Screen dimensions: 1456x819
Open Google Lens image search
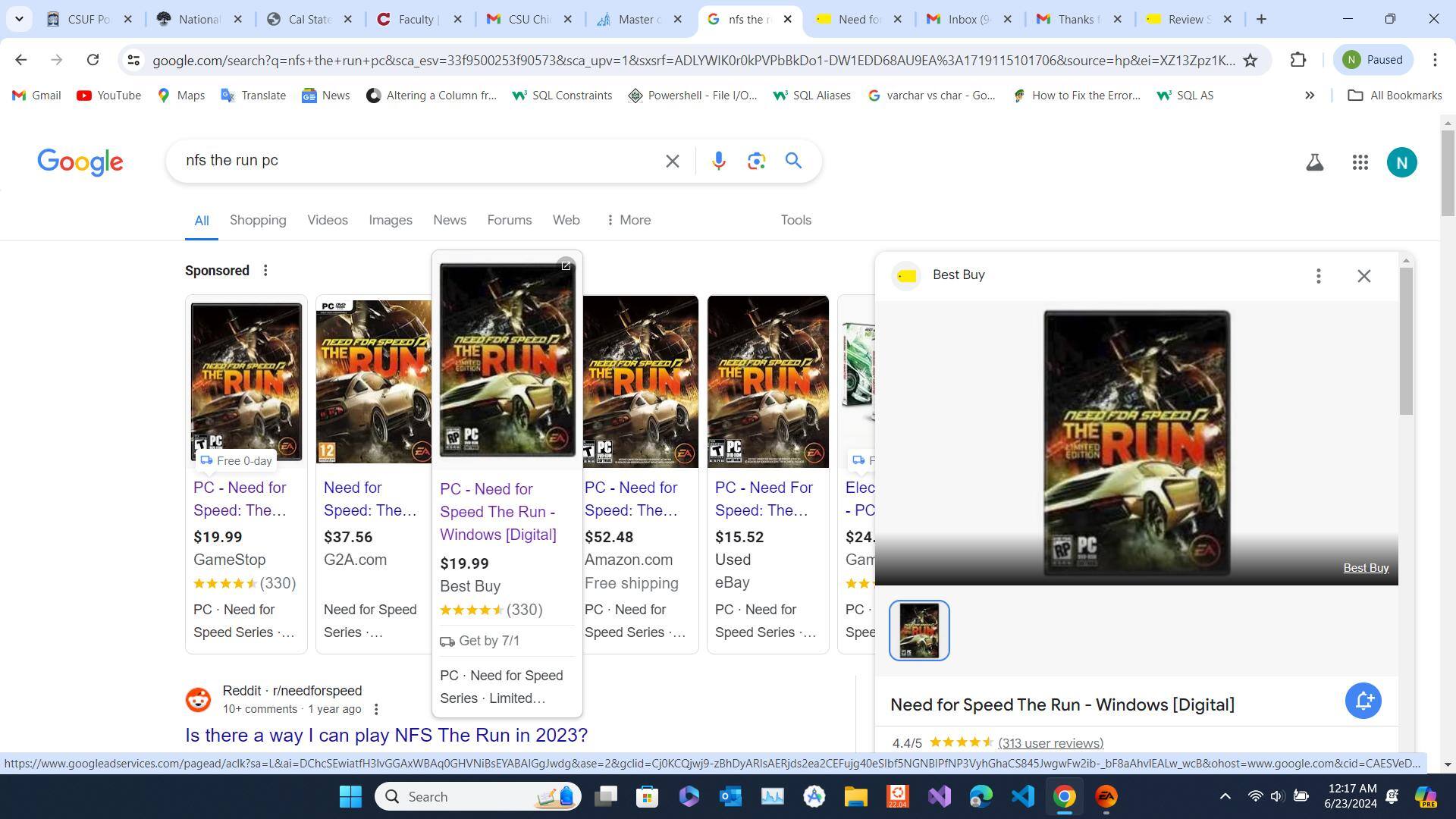(x=755, y=161)
